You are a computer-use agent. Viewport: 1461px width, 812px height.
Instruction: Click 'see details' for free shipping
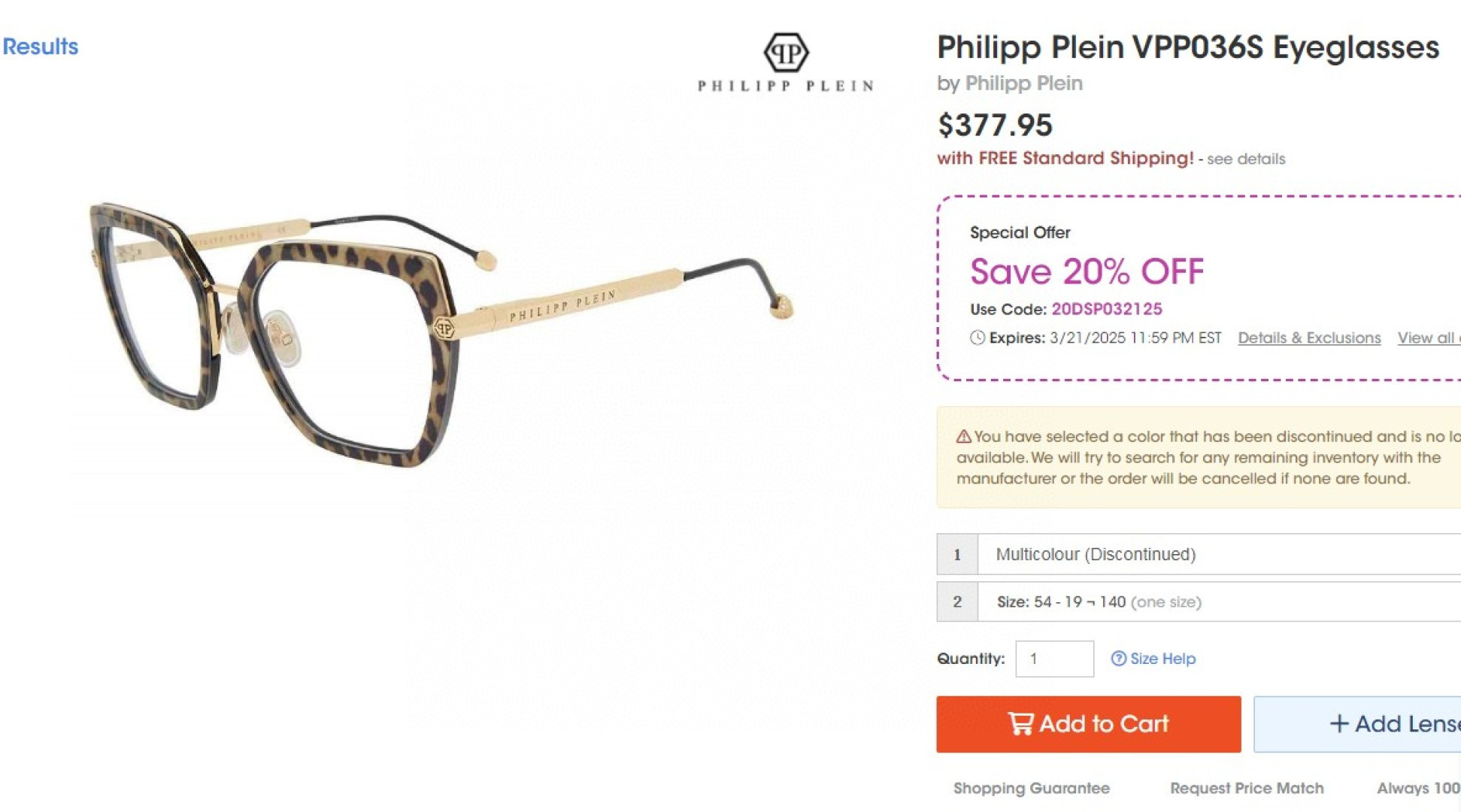coord(1246,159)
